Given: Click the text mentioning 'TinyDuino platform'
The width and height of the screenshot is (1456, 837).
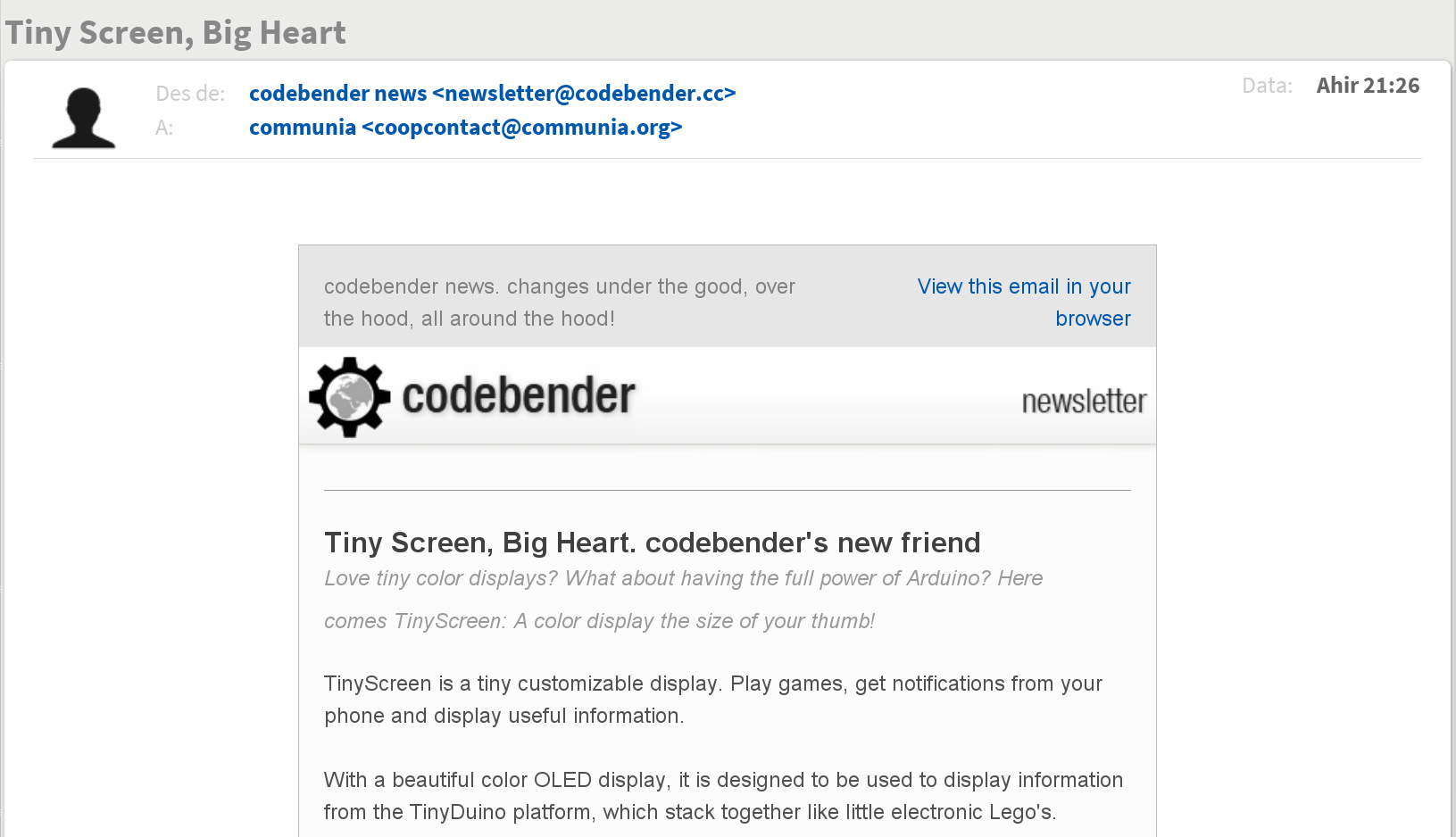Looking at the screenshot, I should (690, 812).
